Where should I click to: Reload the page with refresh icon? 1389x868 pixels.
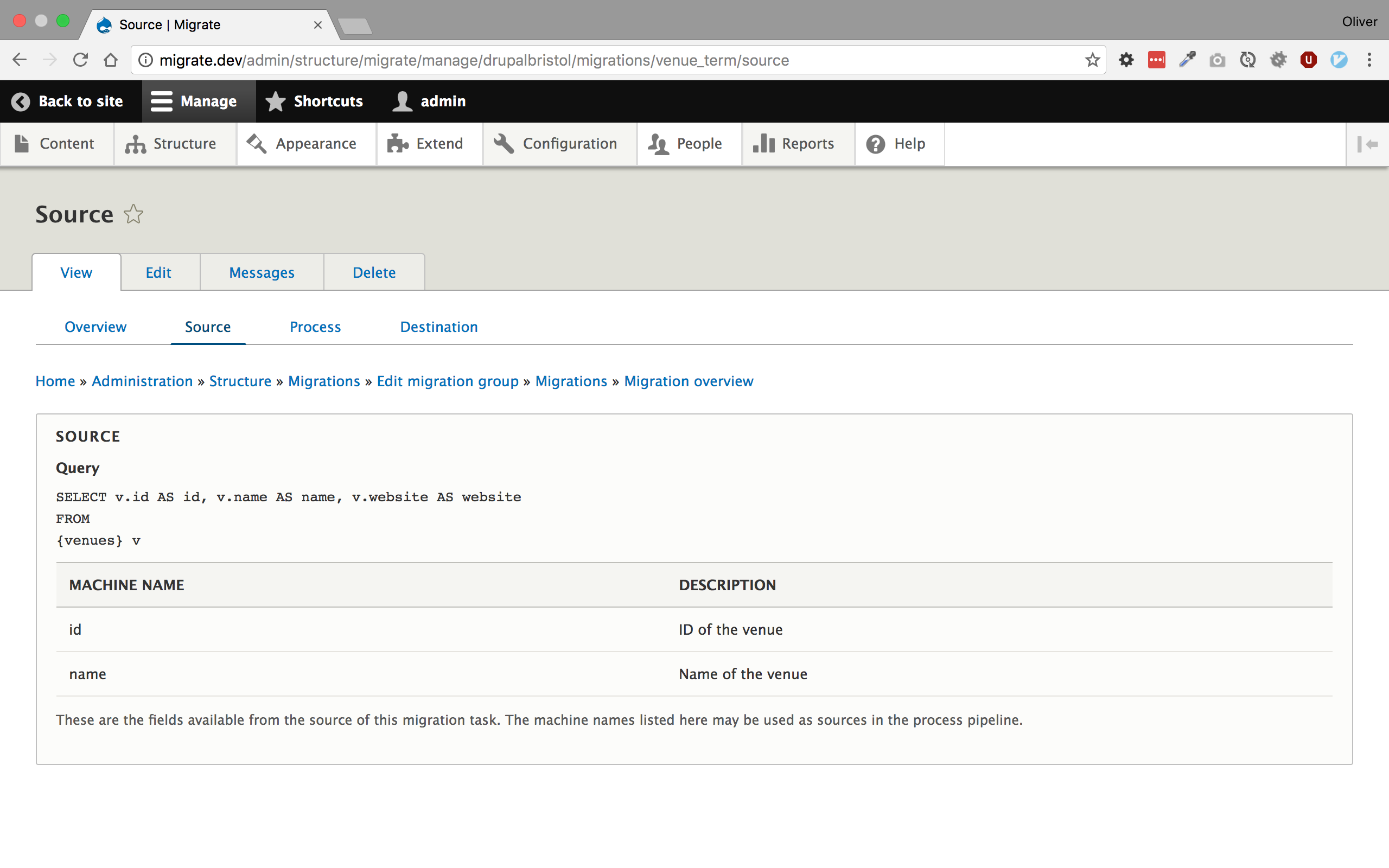(x=80, y=60)
